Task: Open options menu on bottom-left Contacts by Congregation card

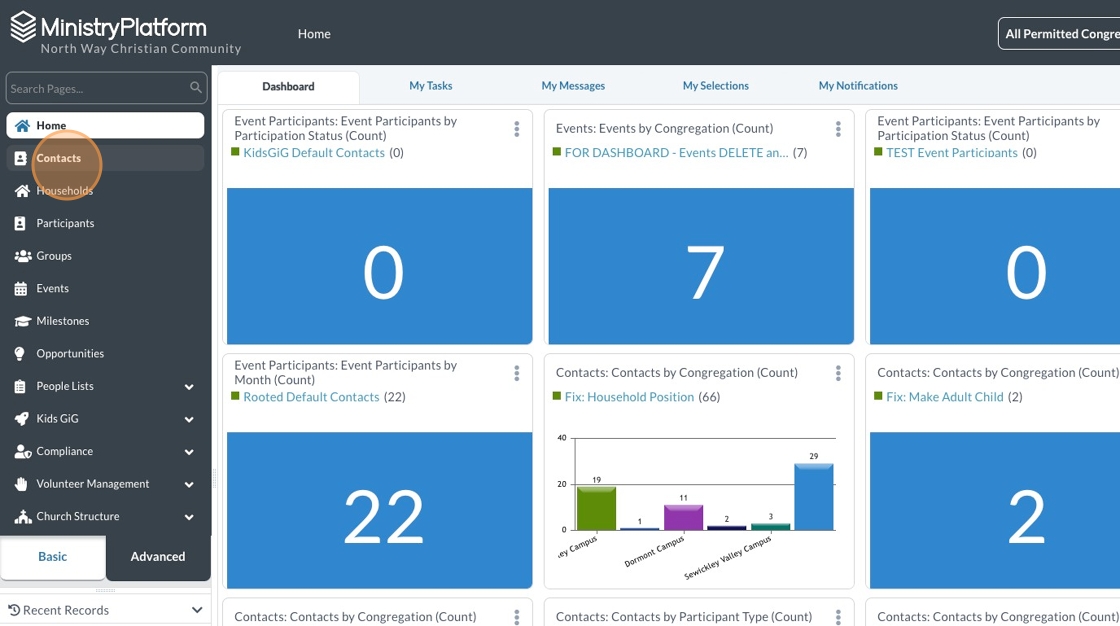Action: click(x=516, y=617)
